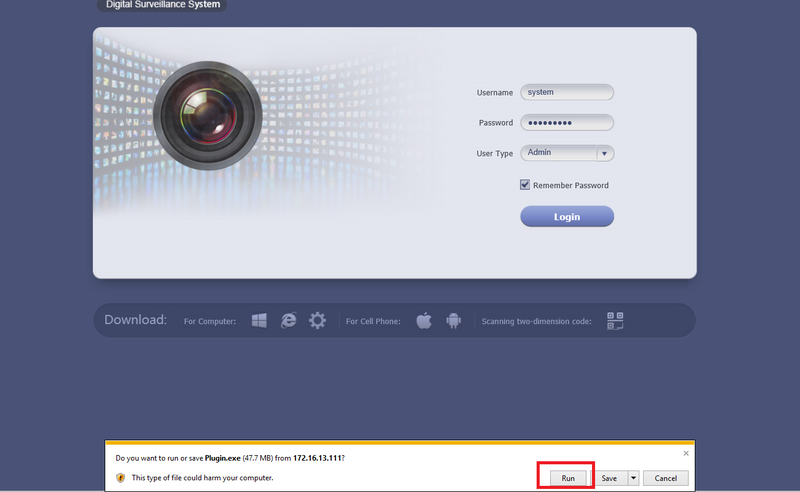This screenshot has height=492, width=800.
Task: Focus the Username field containing system
Action: (567, 92)
